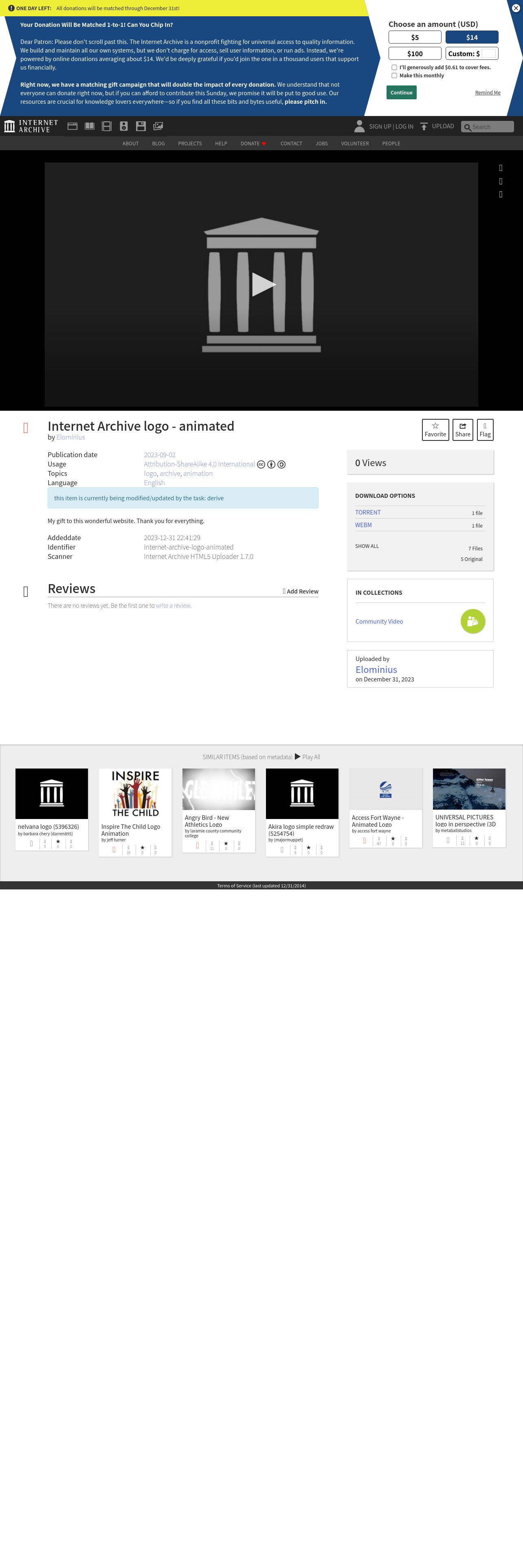Screen dimensions: 523x1568
Task: Flag this item
Action: [x=485, y=430]
